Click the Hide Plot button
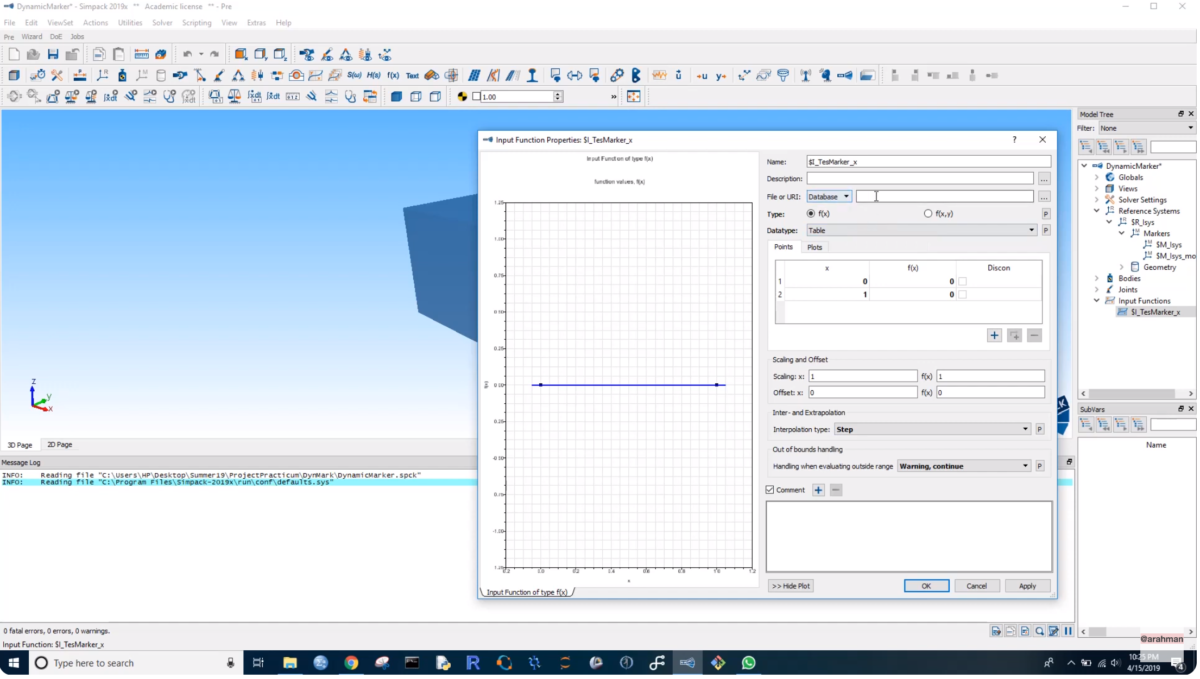This screenshot has width=1200, height=679. pos(791,586)
